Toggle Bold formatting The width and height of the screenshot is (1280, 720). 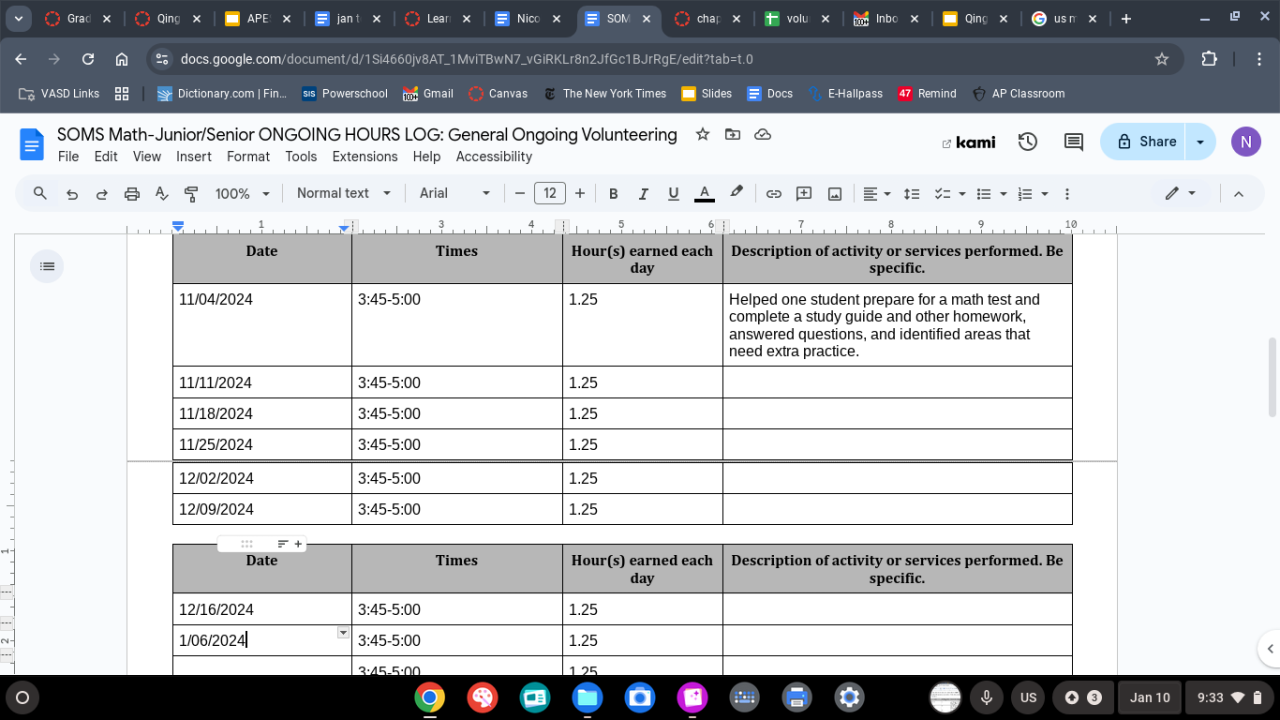(x=613, y=194)
